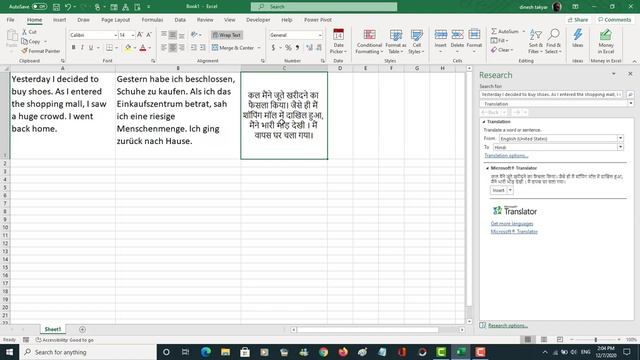This screenshot has width=640, height=360.
Task: Click the Accounting dollar format icon
Action: tap(273, 48)
